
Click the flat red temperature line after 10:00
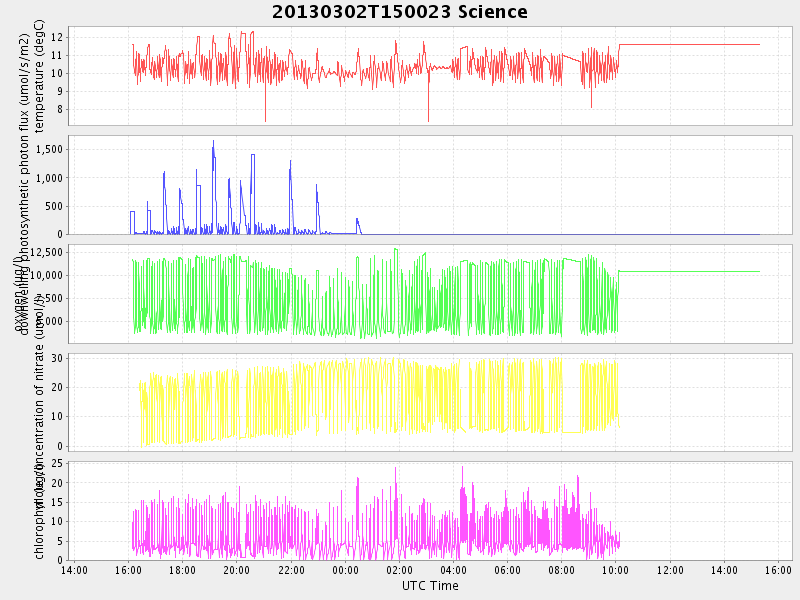pos(689,45)
